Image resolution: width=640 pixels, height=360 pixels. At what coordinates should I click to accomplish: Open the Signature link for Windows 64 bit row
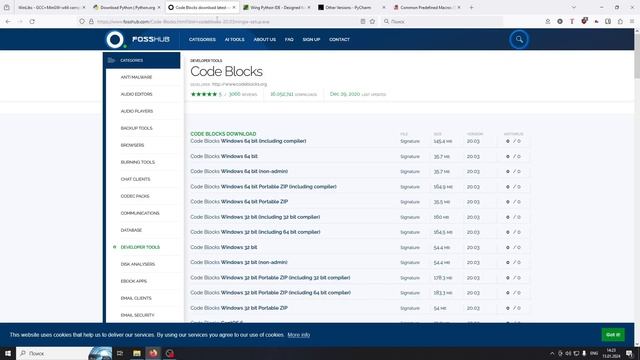pos(410,157)
